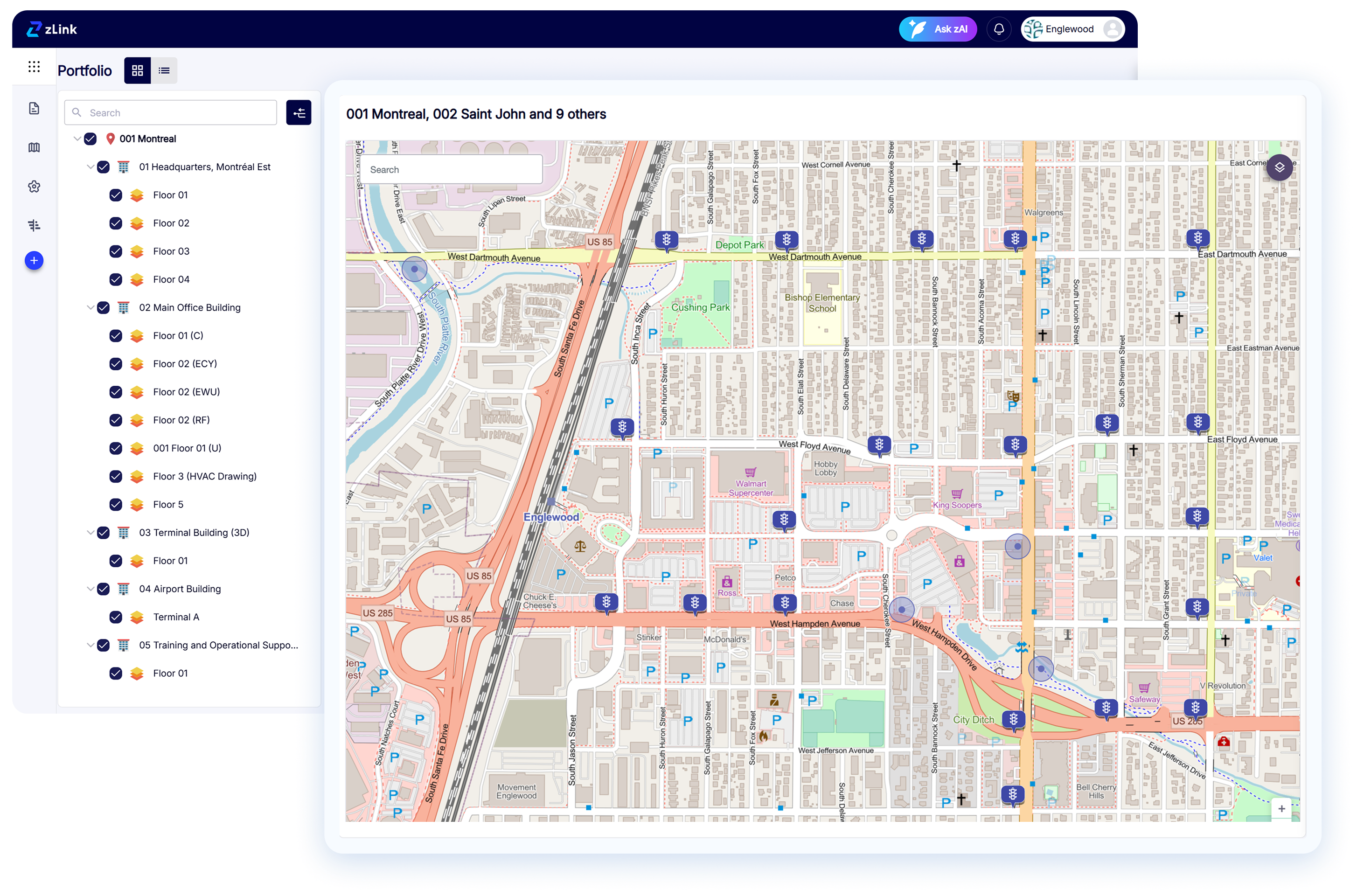Image resolution: width=1357 pixels, height=896 pixels.
Task: Switch to list view tab
Action: [164, 70]
